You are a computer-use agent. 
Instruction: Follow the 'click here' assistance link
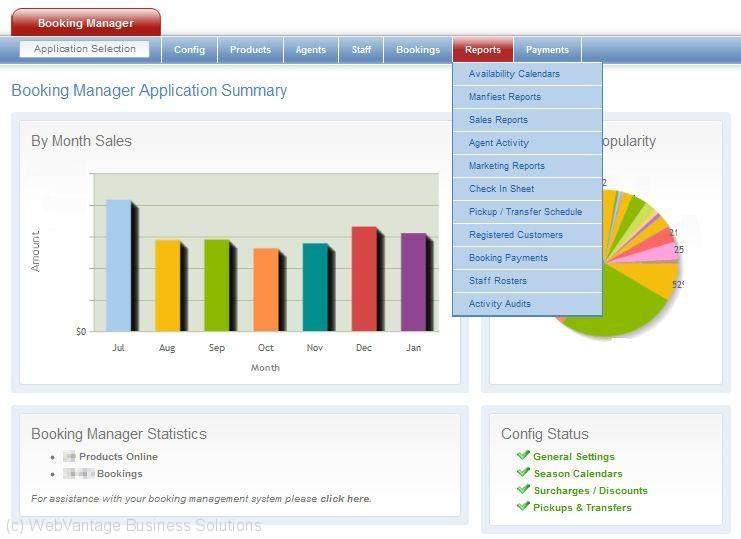pos(345,499)
